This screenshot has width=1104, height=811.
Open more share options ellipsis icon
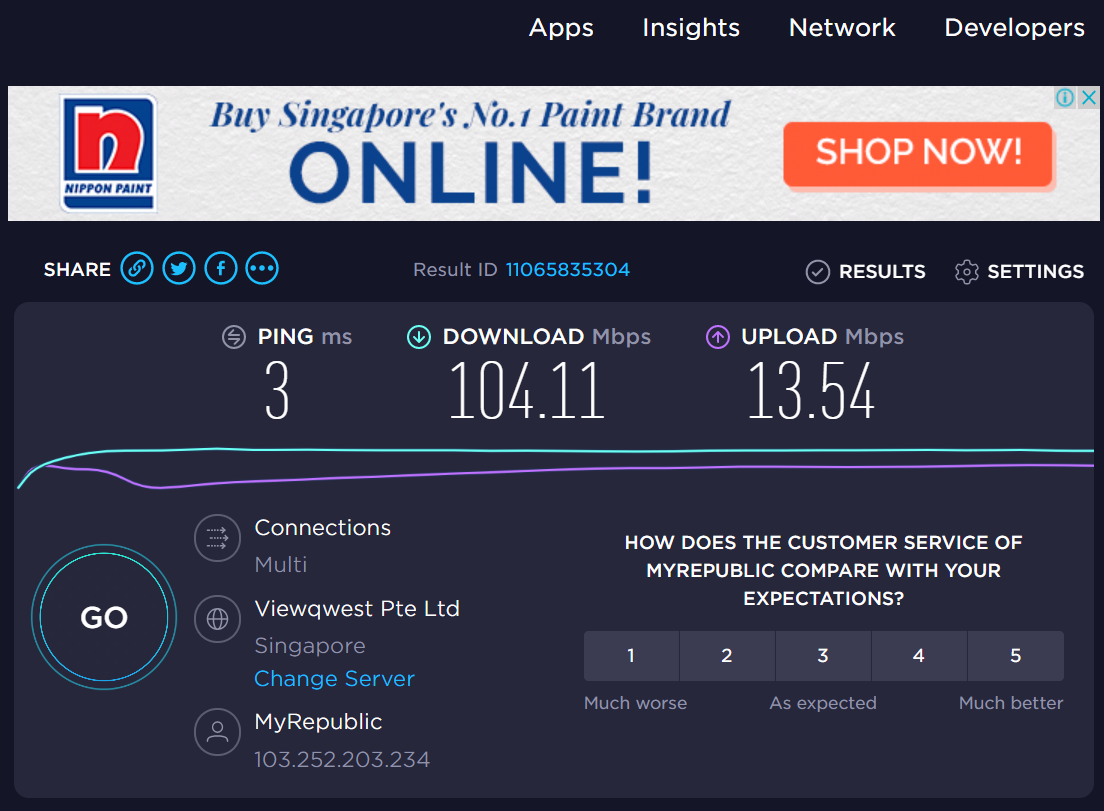[x=262, y=269]
